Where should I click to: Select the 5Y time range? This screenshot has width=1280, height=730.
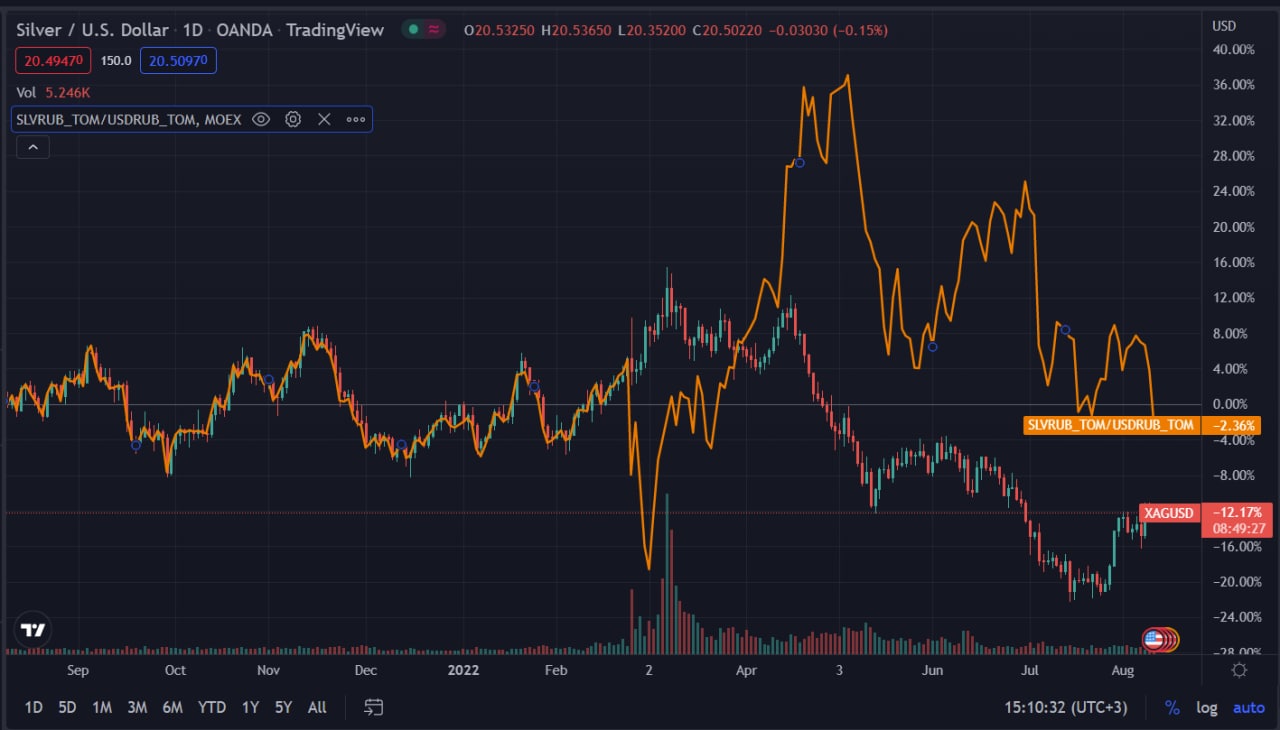[283, 707]
